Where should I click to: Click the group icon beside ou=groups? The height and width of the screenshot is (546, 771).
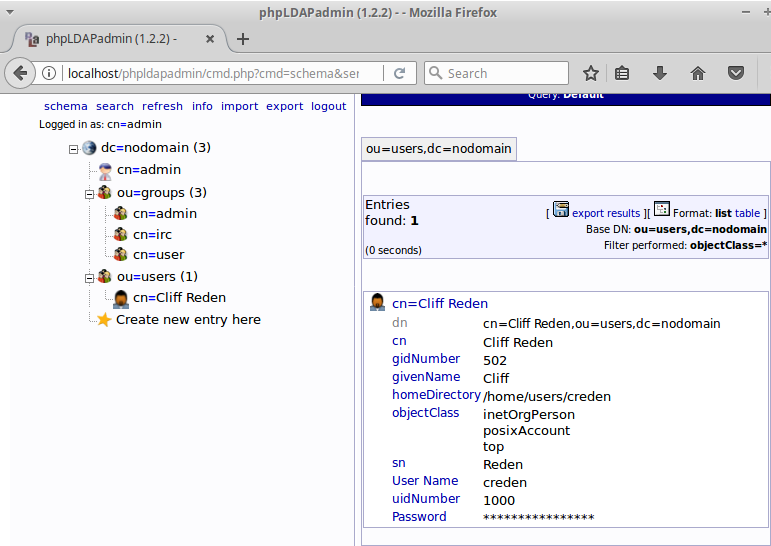(x=104, y=192)
